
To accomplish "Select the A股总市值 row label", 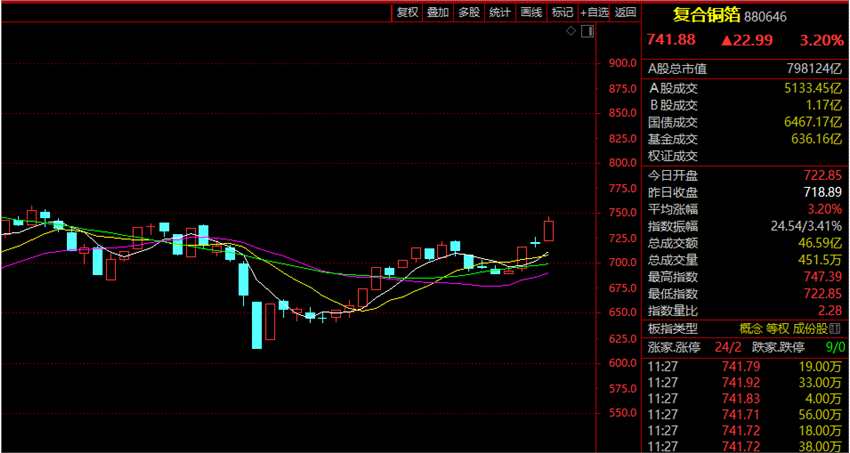I will tap(678, 69).
